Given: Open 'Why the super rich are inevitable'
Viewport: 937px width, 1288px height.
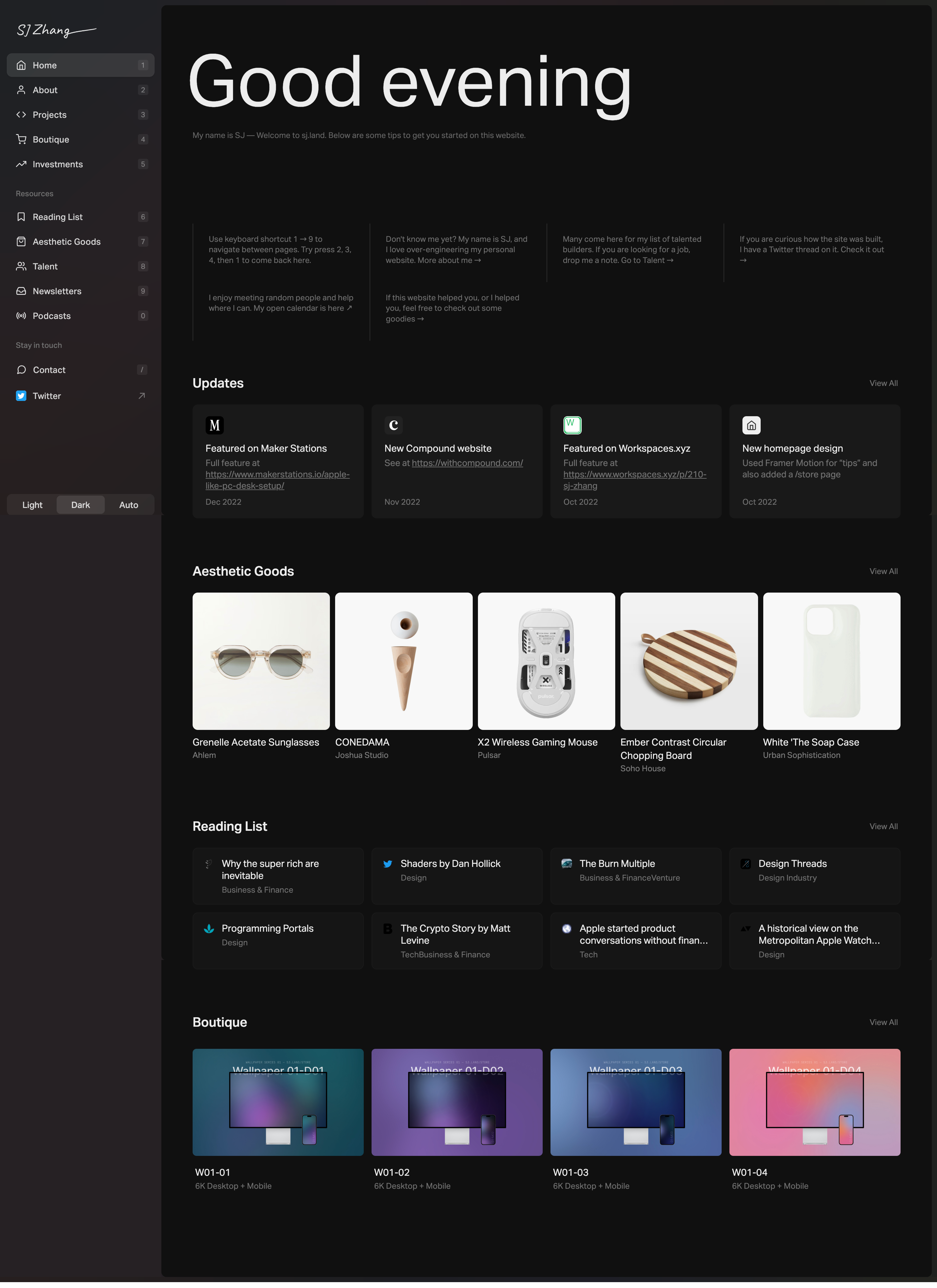Looking at the screenshot, I should (x=278, y=876).
